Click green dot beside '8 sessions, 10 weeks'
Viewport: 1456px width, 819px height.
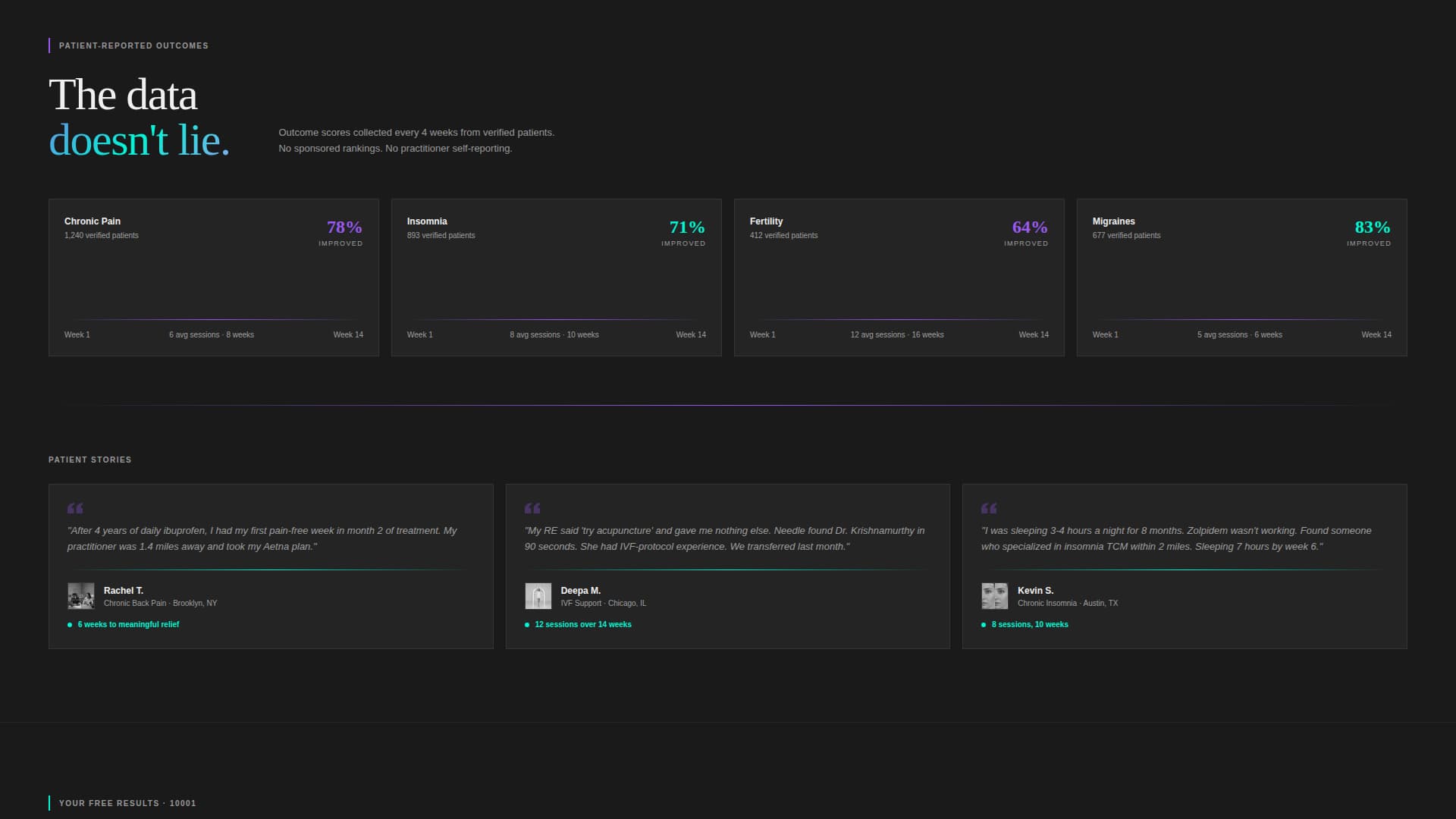(x=984, y=625)
